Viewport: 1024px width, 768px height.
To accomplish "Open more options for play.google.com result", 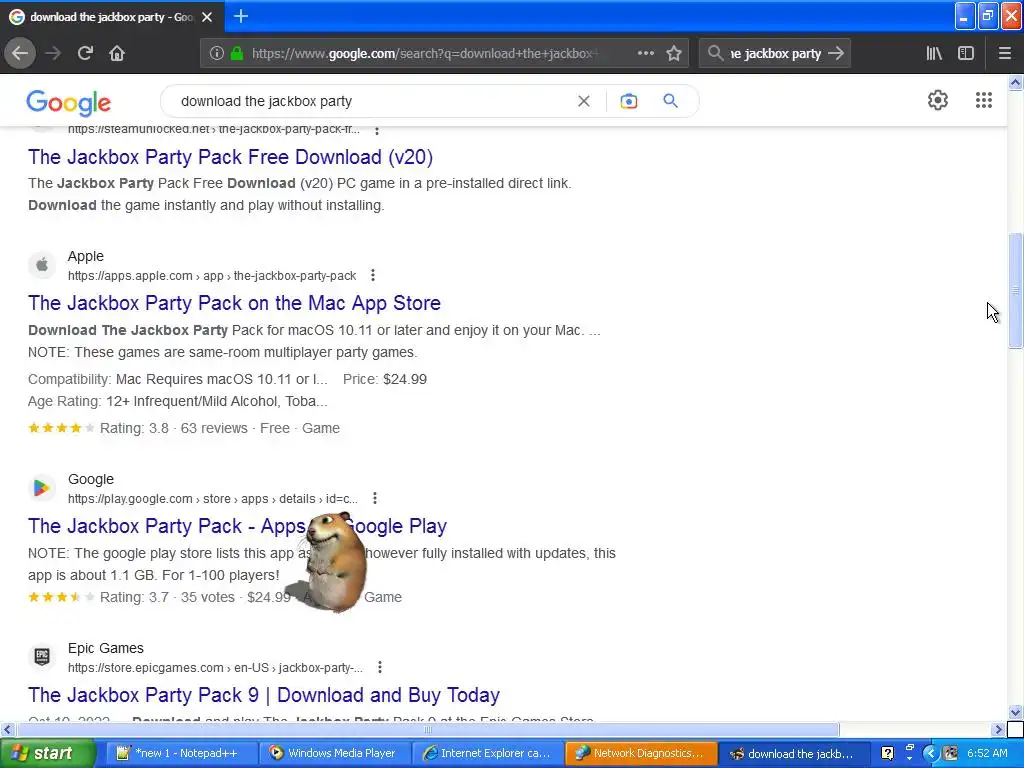I will [x=375, y=498].
